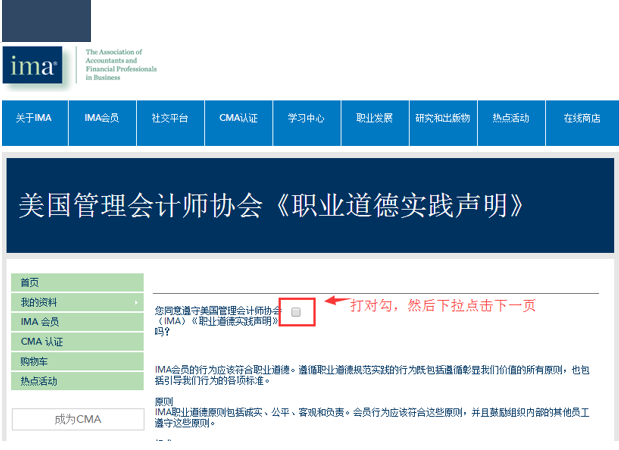The width and height of the screenshot is (619, 450).
Task: Open the 社交平台 menu
Action: point(170,123)
